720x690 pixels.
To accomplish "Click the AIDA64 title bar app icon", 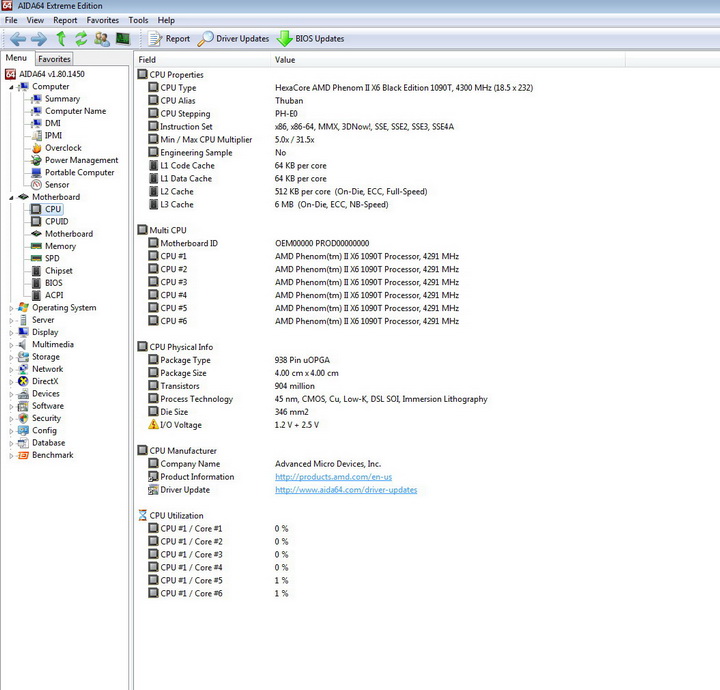I will (x=7, y=6).
